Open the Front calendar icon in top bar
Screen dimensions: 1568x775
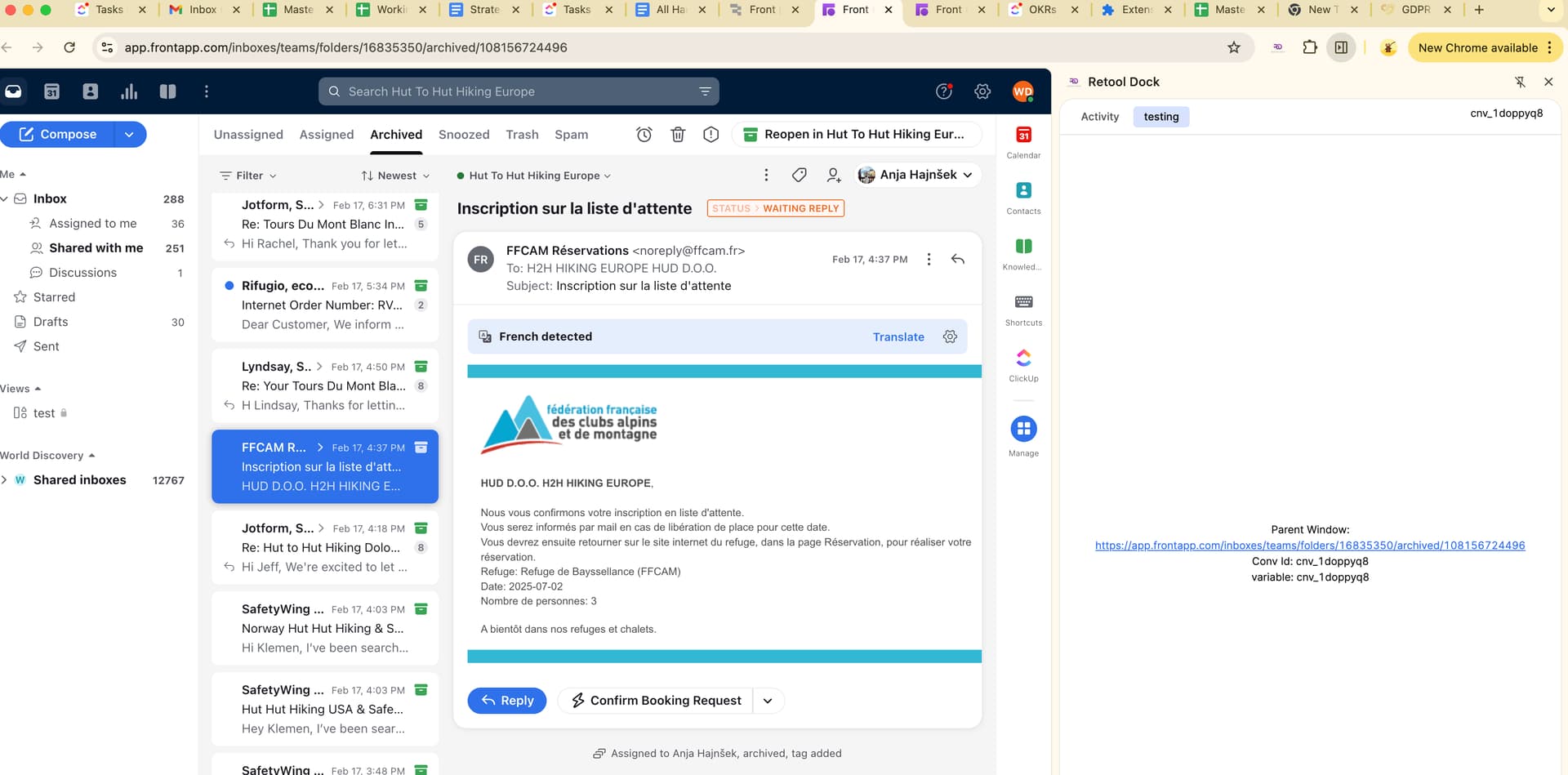(x=51, y=91)
